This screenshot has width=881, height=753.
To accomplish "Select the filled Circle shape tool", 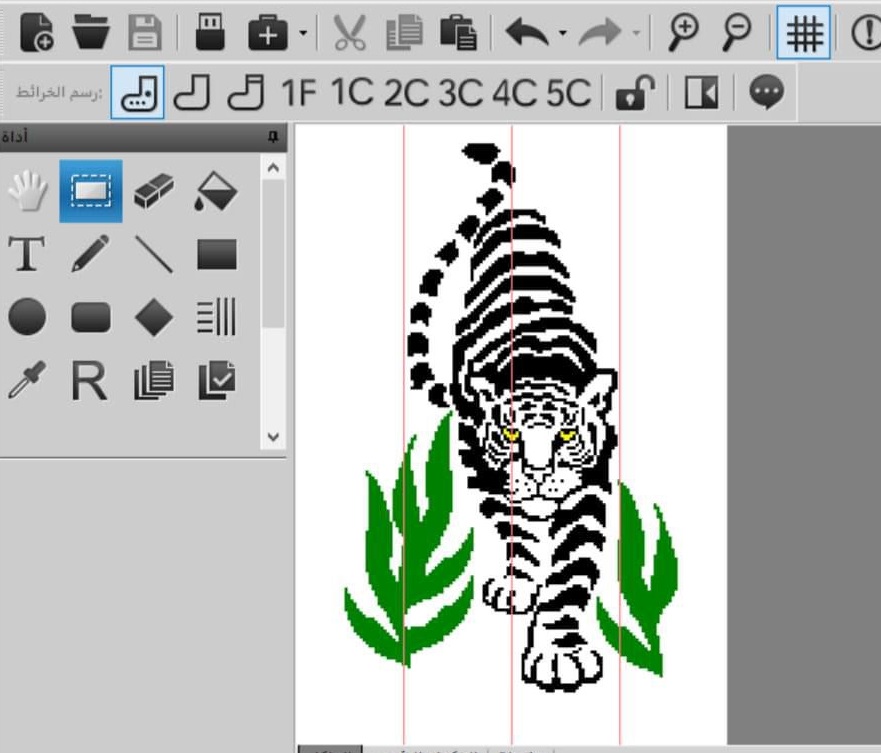I will pyautogui.click(x=27, y=318).
